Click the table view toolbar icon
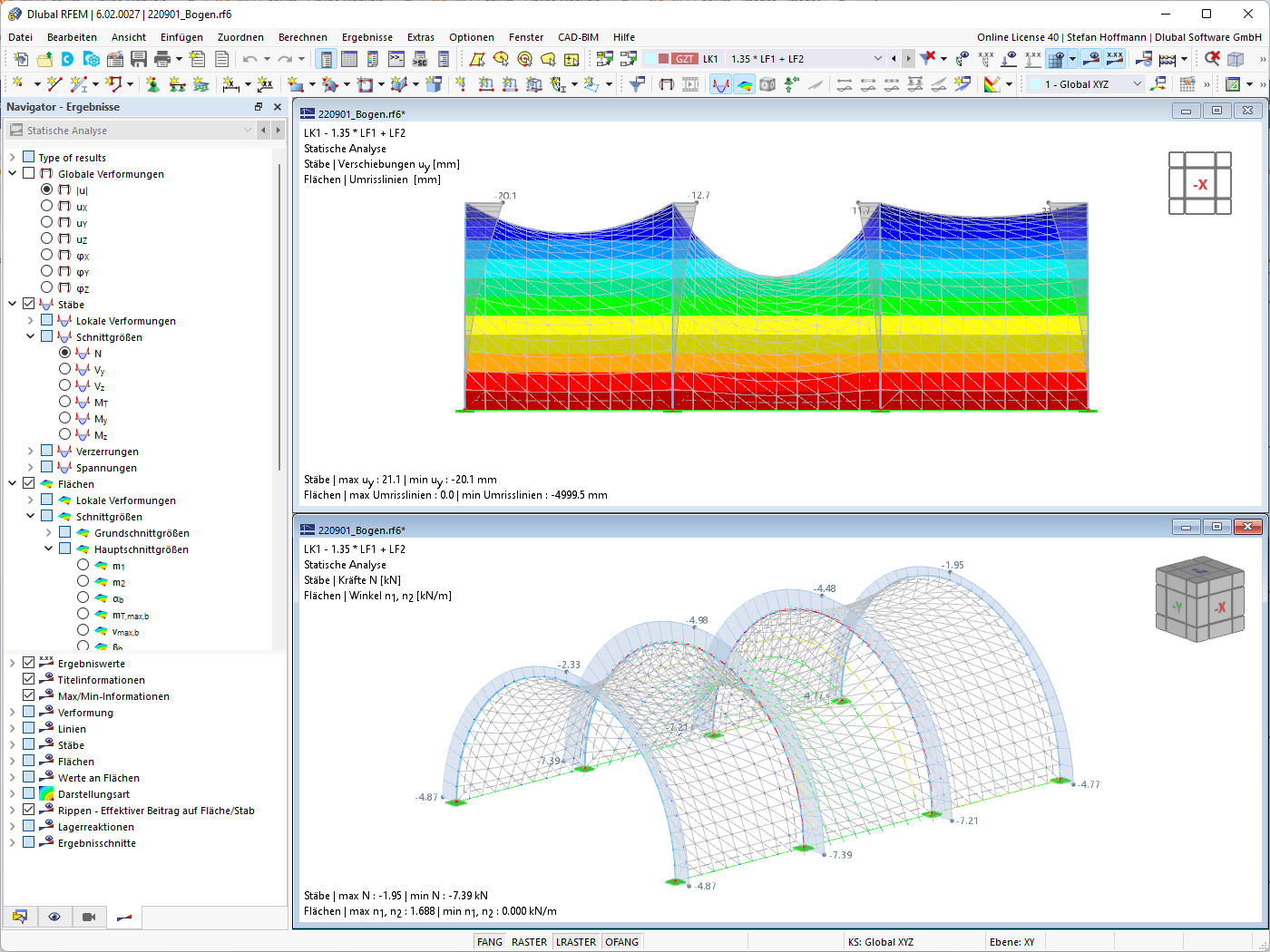The image size is (1270, 952). click(x=349, y=59)
